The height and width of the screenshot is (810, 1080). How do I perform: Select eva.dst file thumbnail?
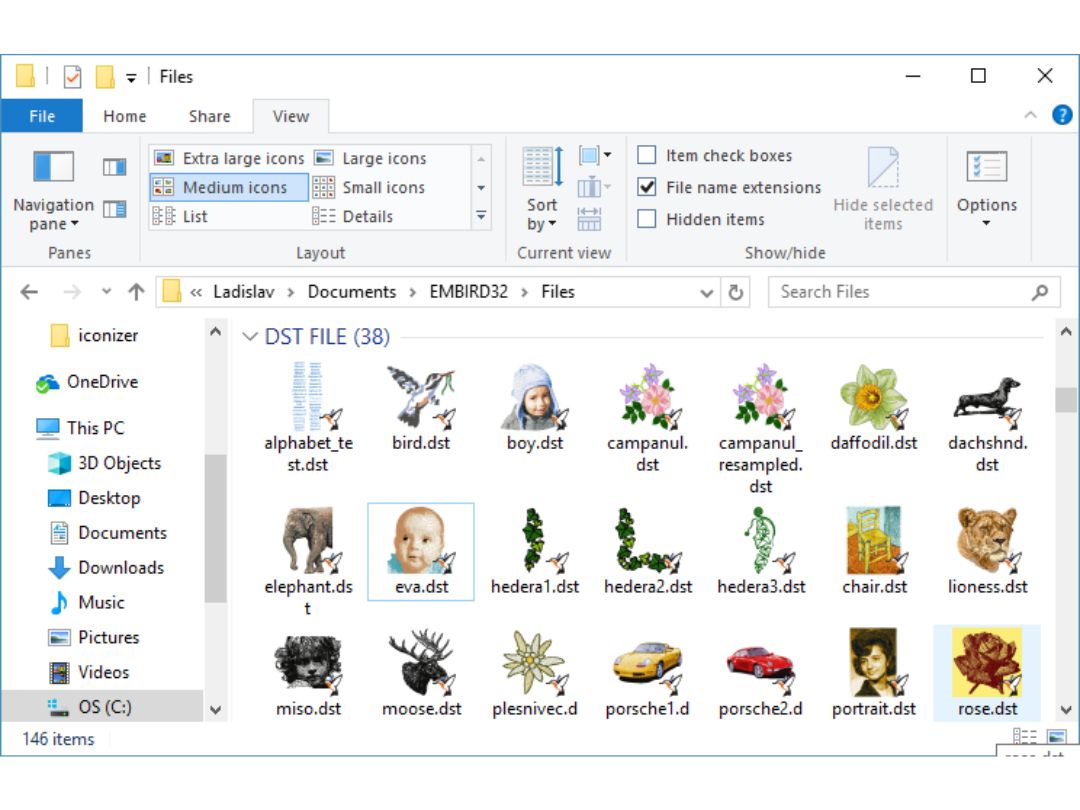tap(421, 552)
